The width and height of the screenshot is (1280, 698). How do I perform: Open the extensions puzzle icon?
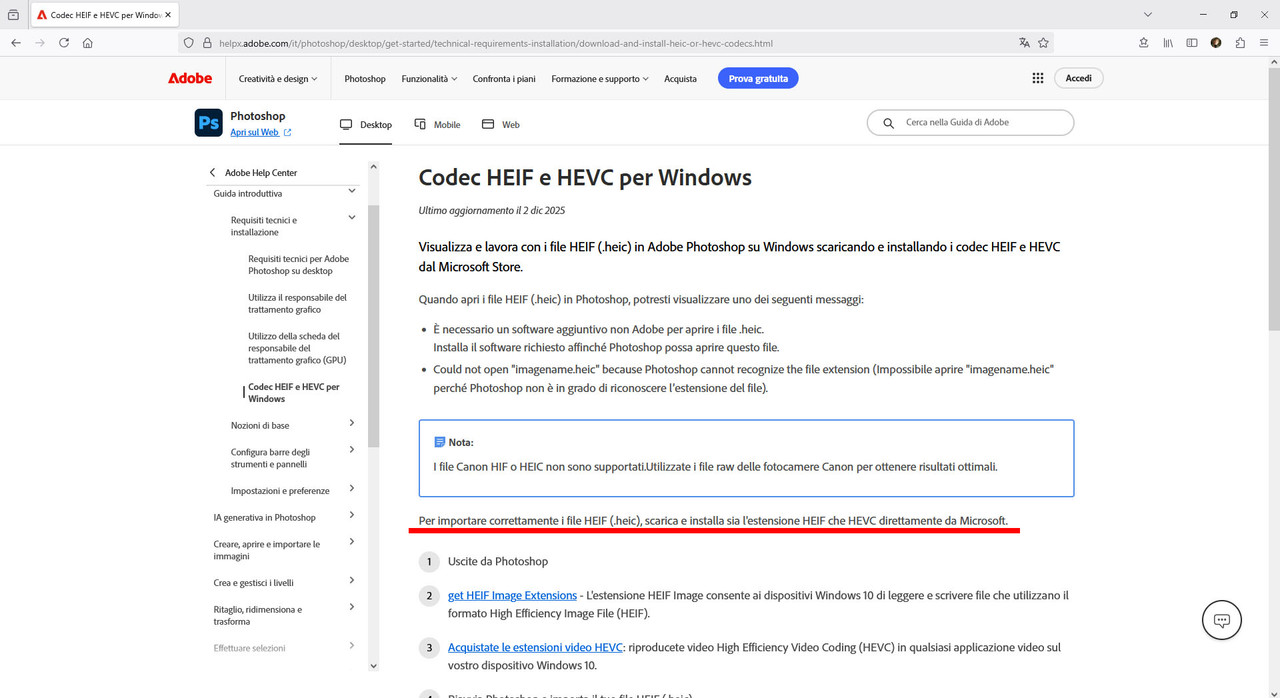click(x=1240, y=43)
